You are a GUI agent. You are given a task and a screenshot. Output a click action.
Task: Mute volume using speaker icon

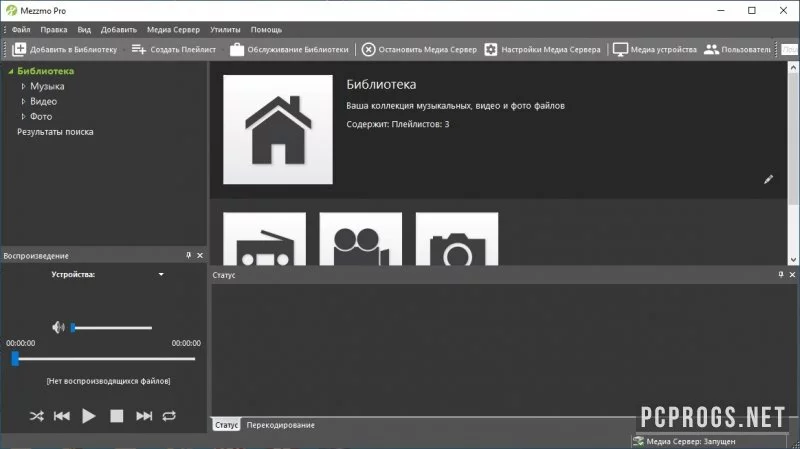tap(58, 328)
